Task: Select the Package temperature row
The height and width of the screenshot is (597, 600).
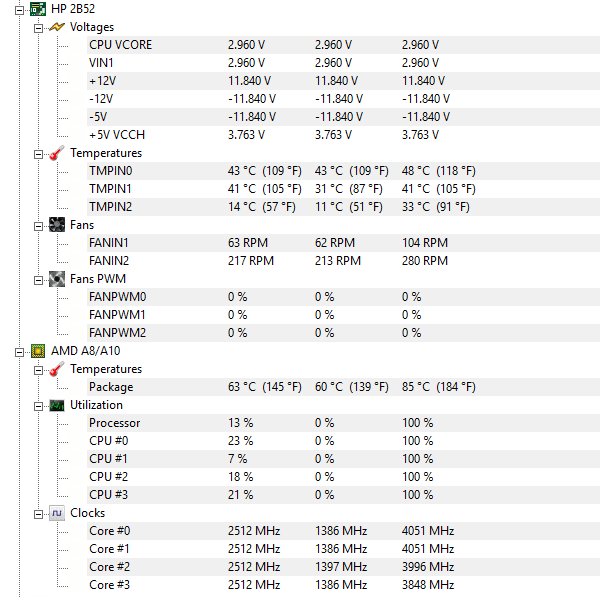Action: [343, 387]
